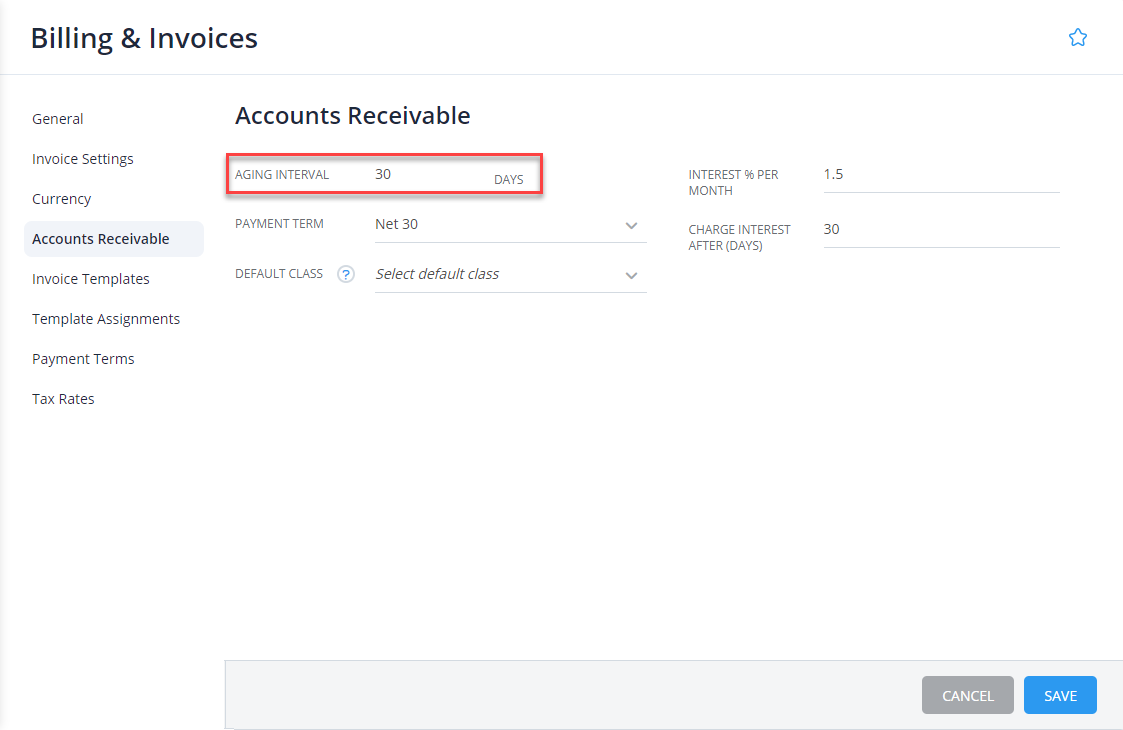Edit the Aging Interval days field
This screenshot has height=730, width=1123.
pyautogui.click(x=430, y=174)
